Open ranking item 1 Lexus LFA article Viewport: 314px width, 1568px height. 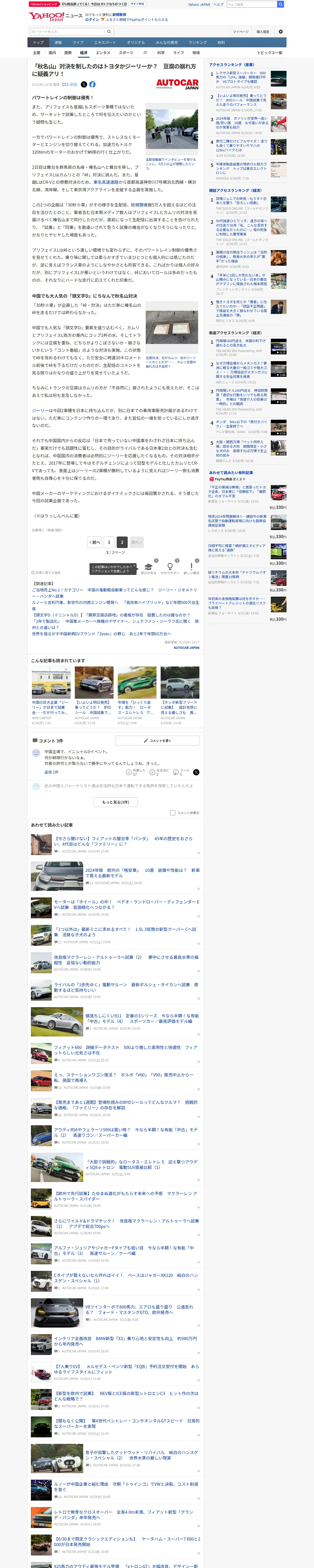(x=241, y=77)
